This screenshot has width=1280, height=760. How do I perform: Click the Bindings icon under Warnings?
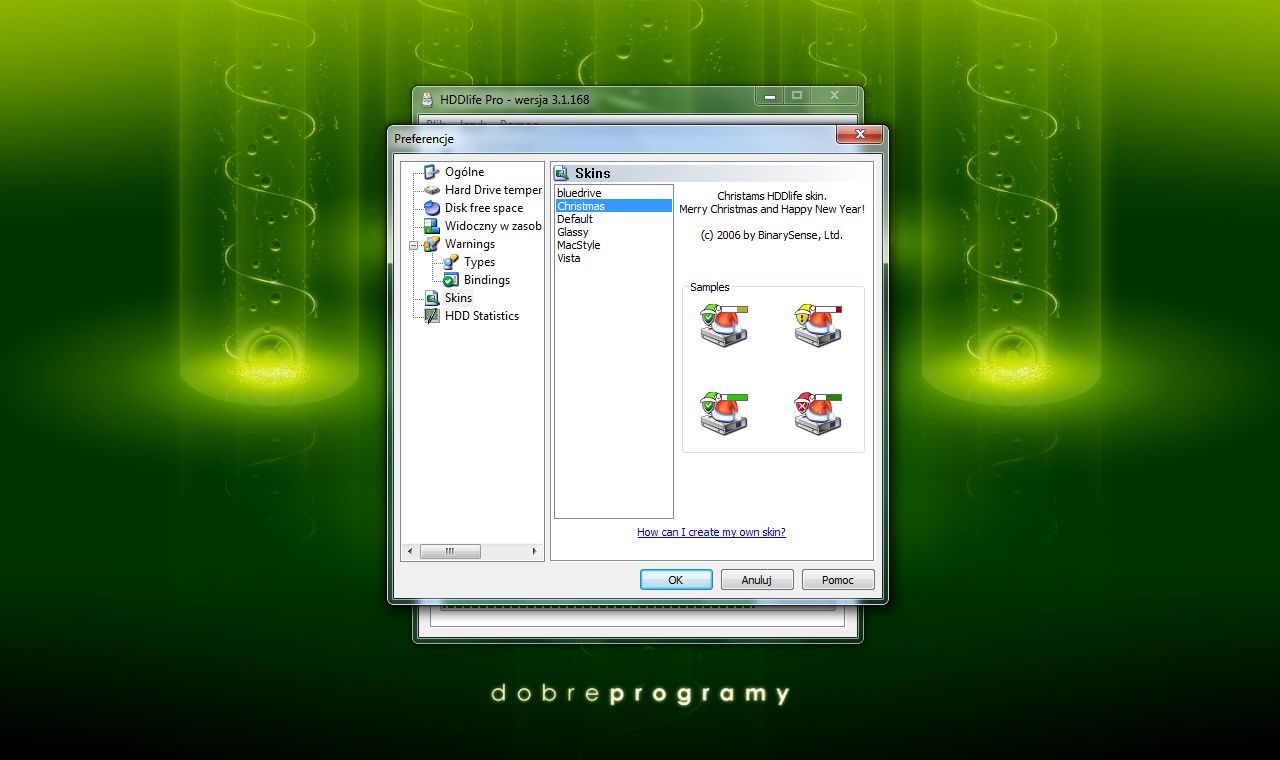click(450, 280)
